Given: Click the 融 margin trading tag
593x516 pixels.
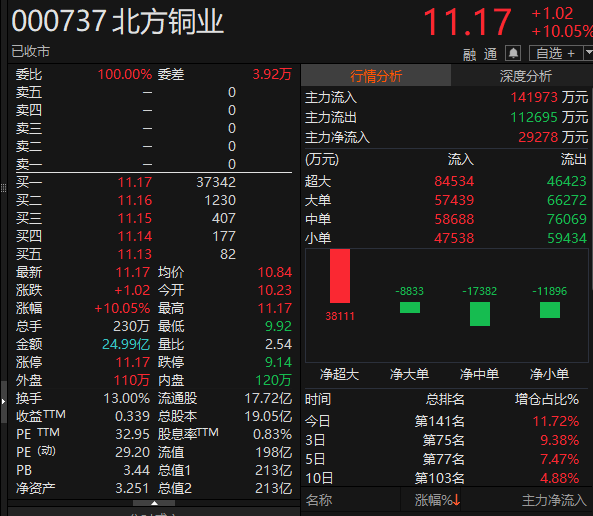Looking at the screenshot, I should tap(469, 54).
